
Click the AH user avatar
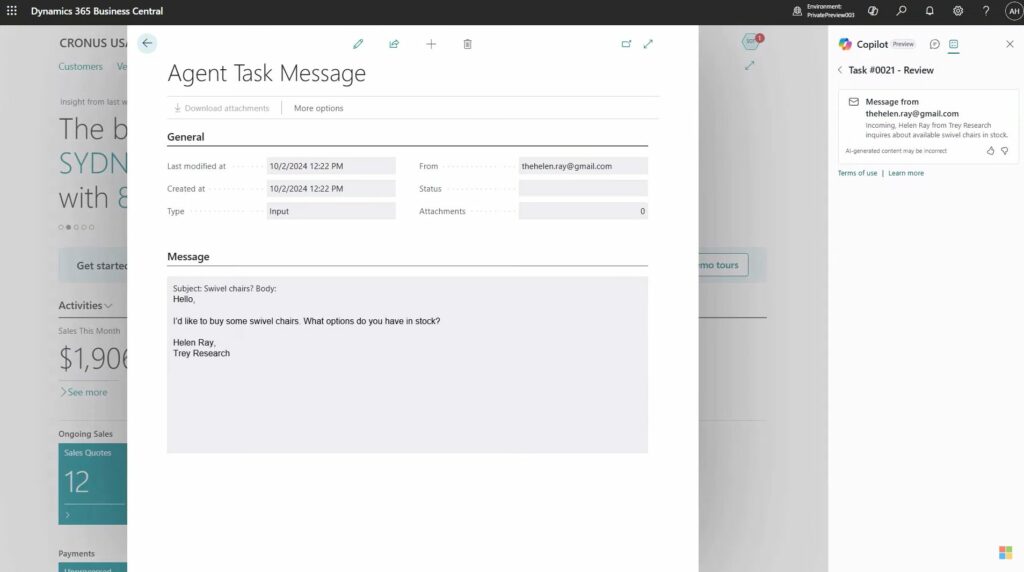(1014, 11)
